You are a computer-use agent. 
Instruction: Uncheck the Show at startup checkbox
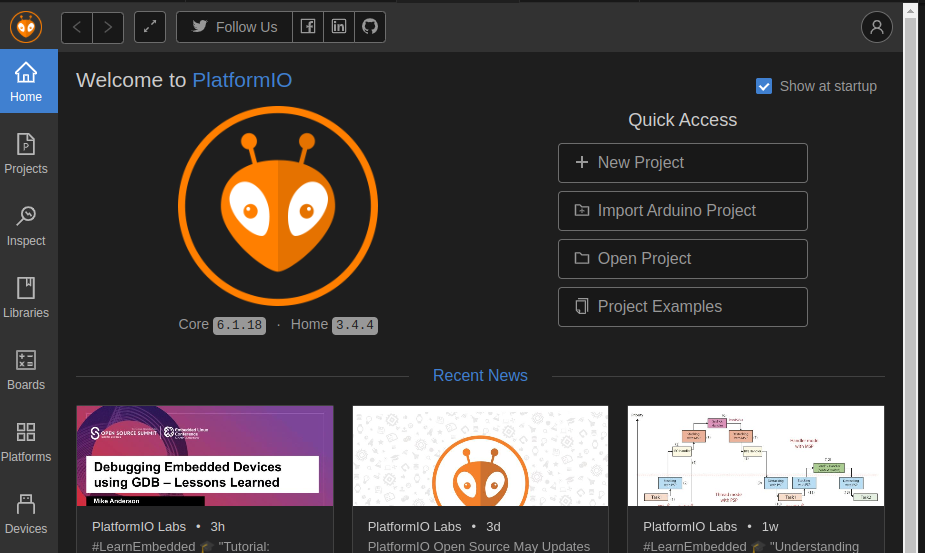coord(764,86)
